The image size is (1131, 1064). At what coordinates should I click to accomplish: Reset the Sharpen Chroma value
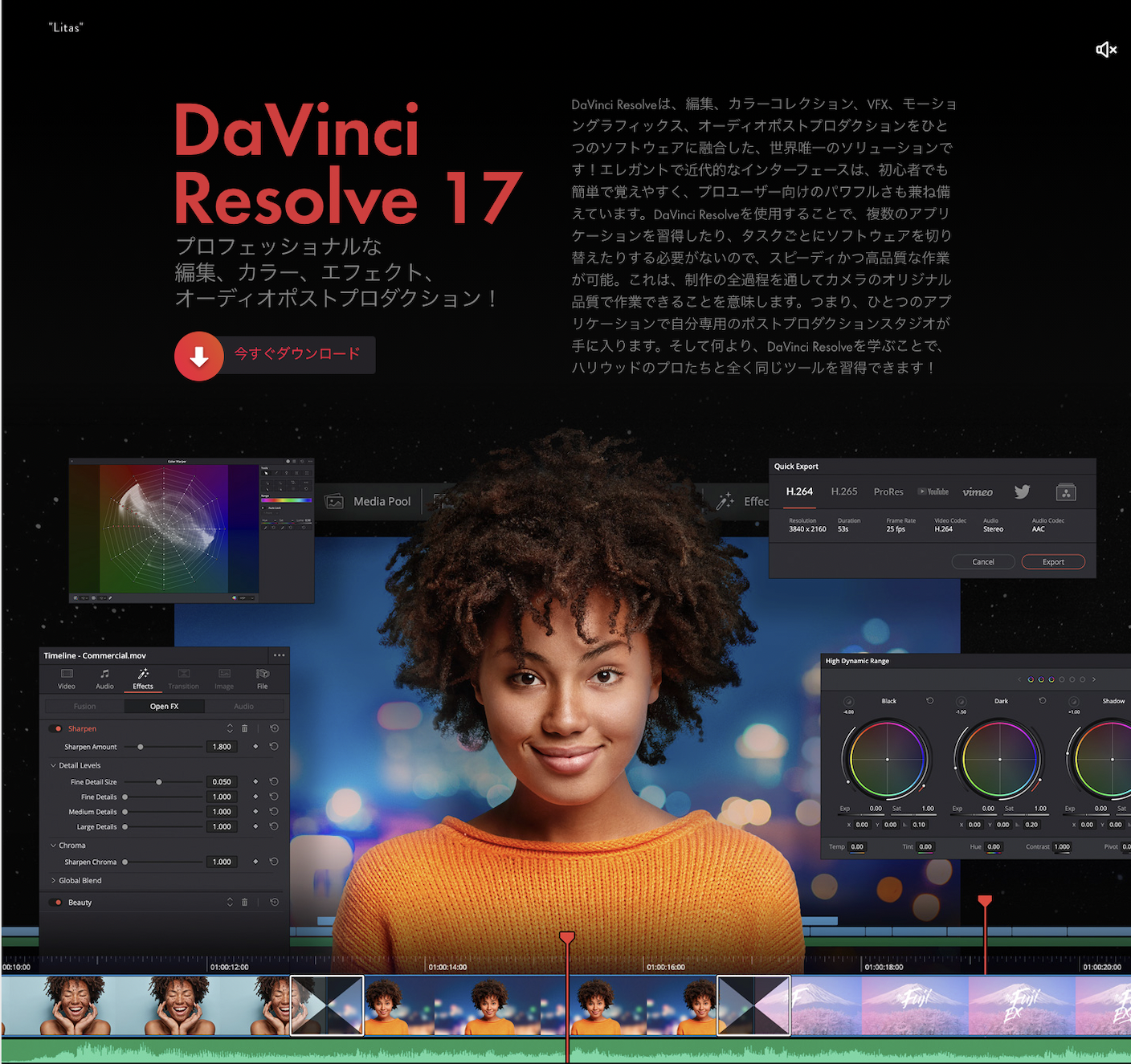pos(274,862)
